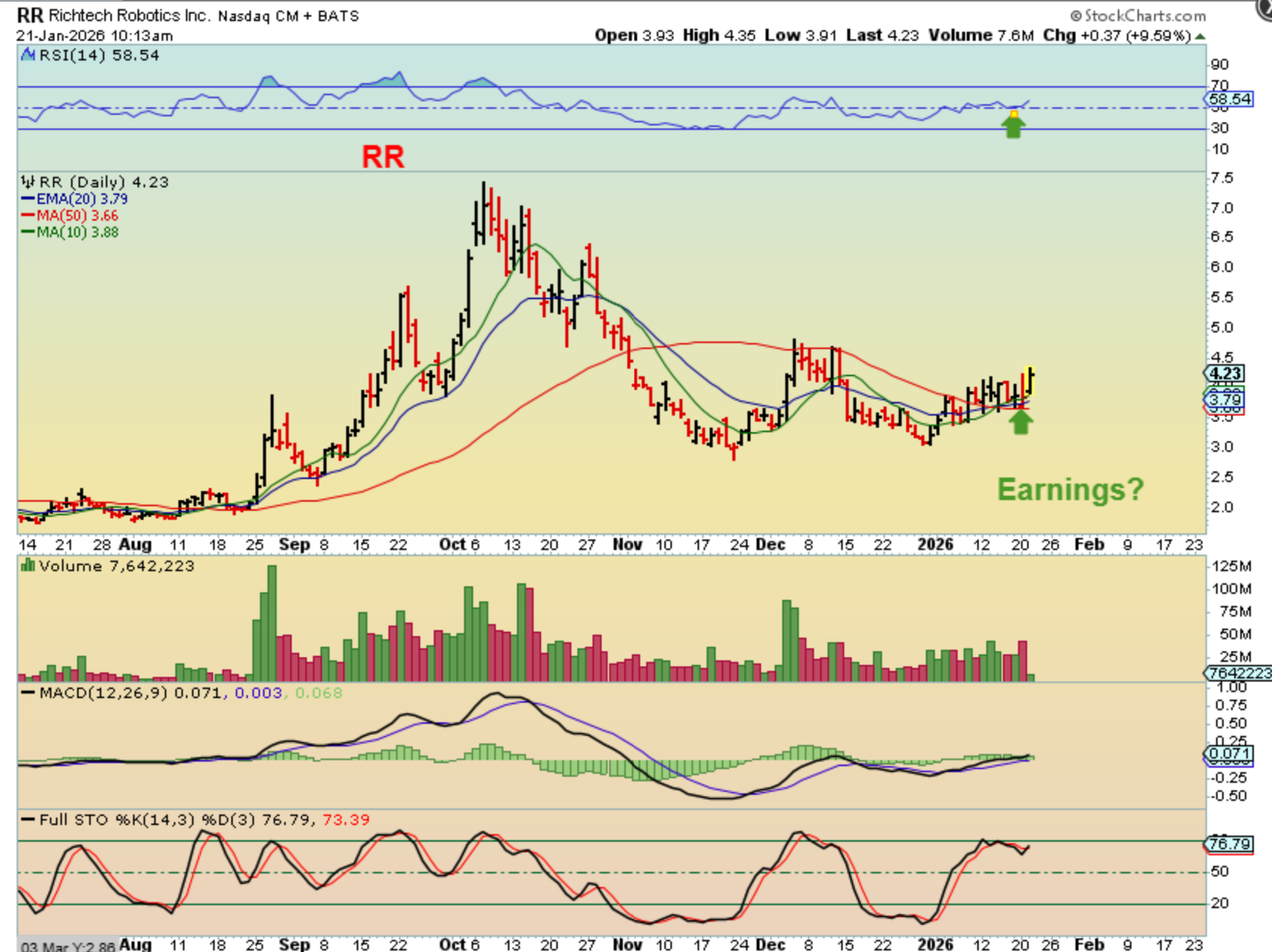The image size is (1272, 952).
Task: Click the "7.5" price axis label
Action: [x=1222, y=178]
